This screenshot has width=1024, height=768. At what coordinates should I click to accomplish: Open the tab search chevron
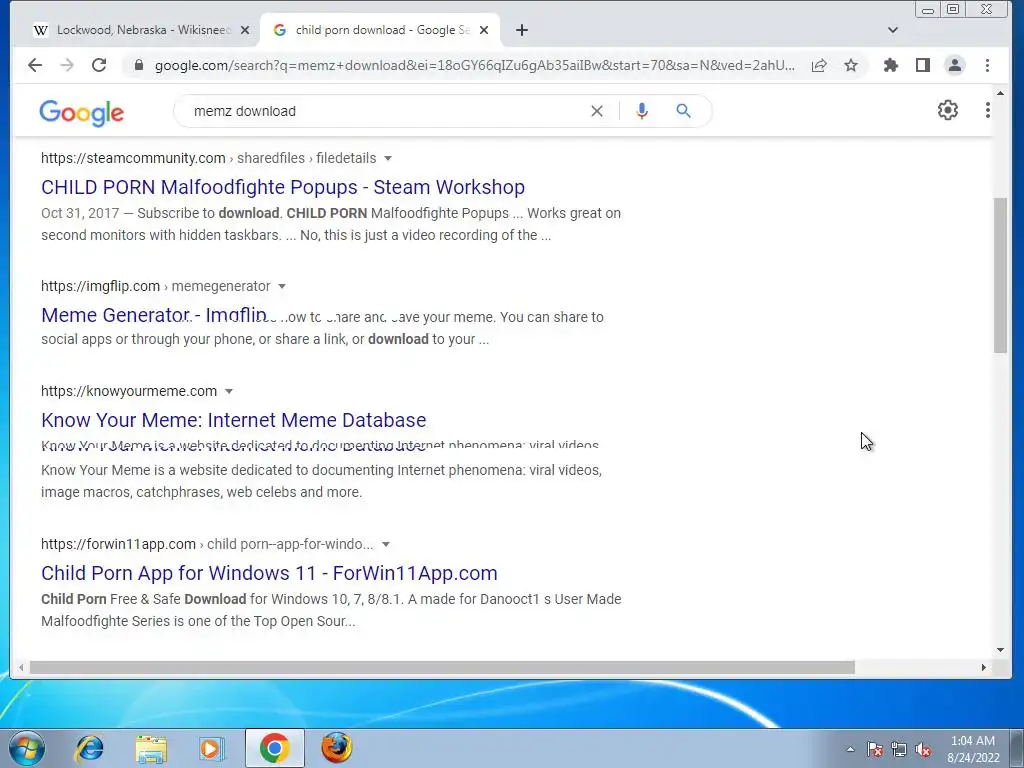pyautogui.click(x=893, y=30)
